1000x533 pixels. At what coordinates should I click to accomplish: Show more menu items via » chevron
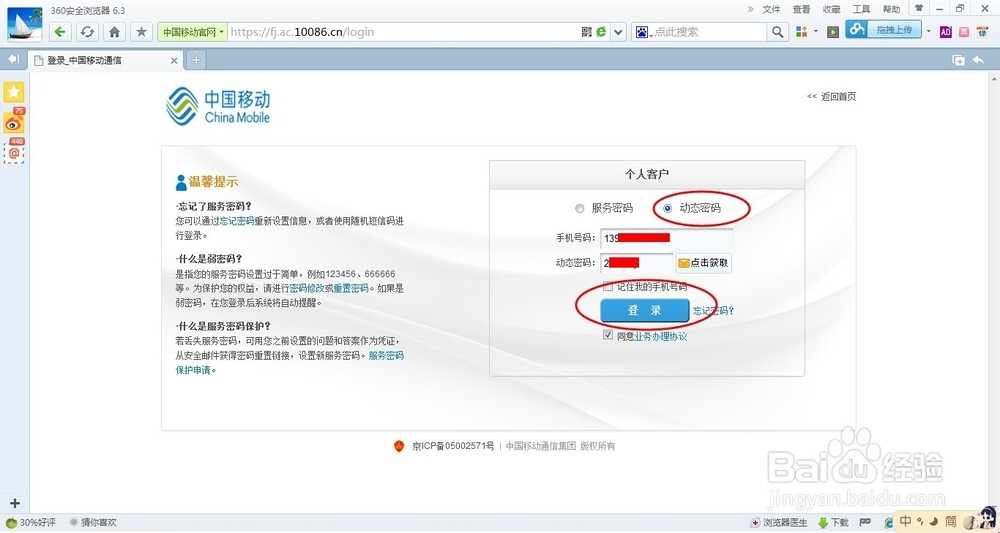click(x=751, y=9)
